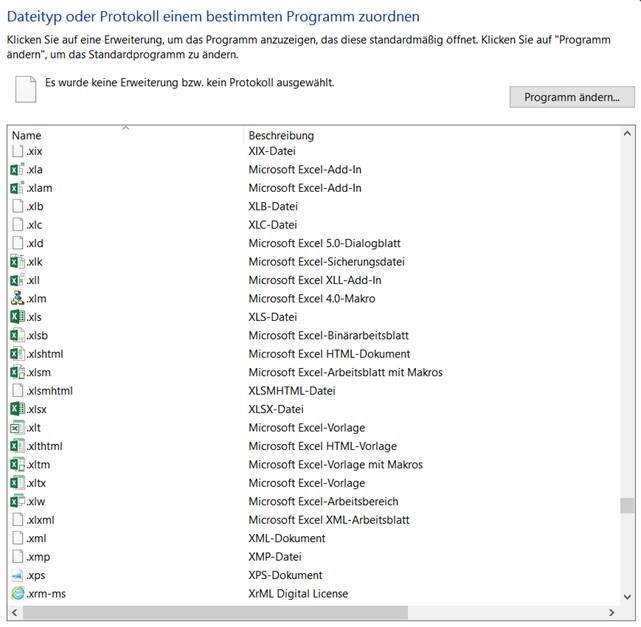This screenshot has width=641, height=627.
Task: Click the .xlw workspace icon
Action: pos(17,501)
